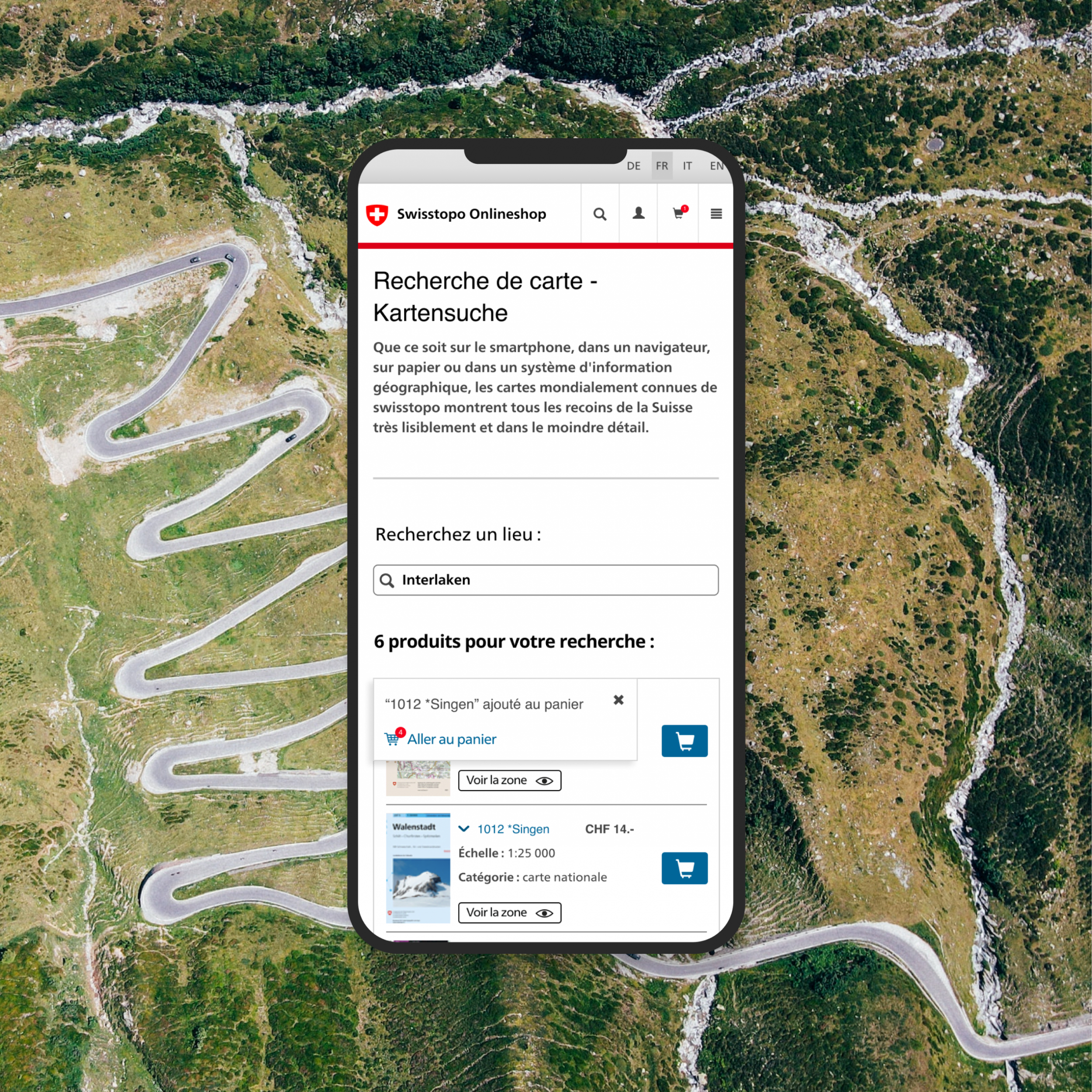Open the header search magnifier icon
Image resolution: width=1092 pixels, height=1092 pixels.
(600, 214)
